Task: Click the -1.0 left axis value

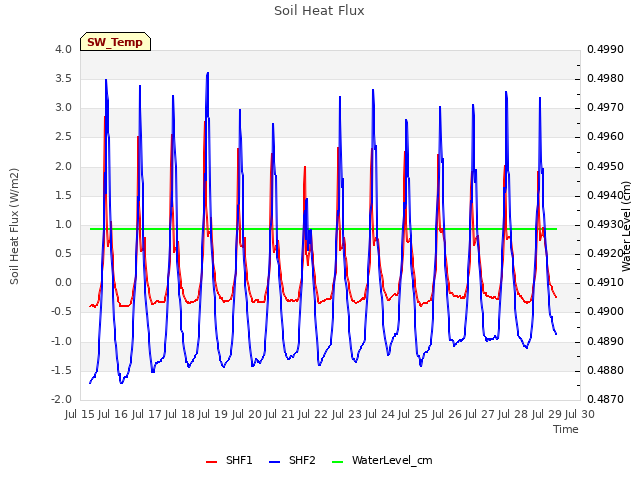Action: [x=61, y=341]
